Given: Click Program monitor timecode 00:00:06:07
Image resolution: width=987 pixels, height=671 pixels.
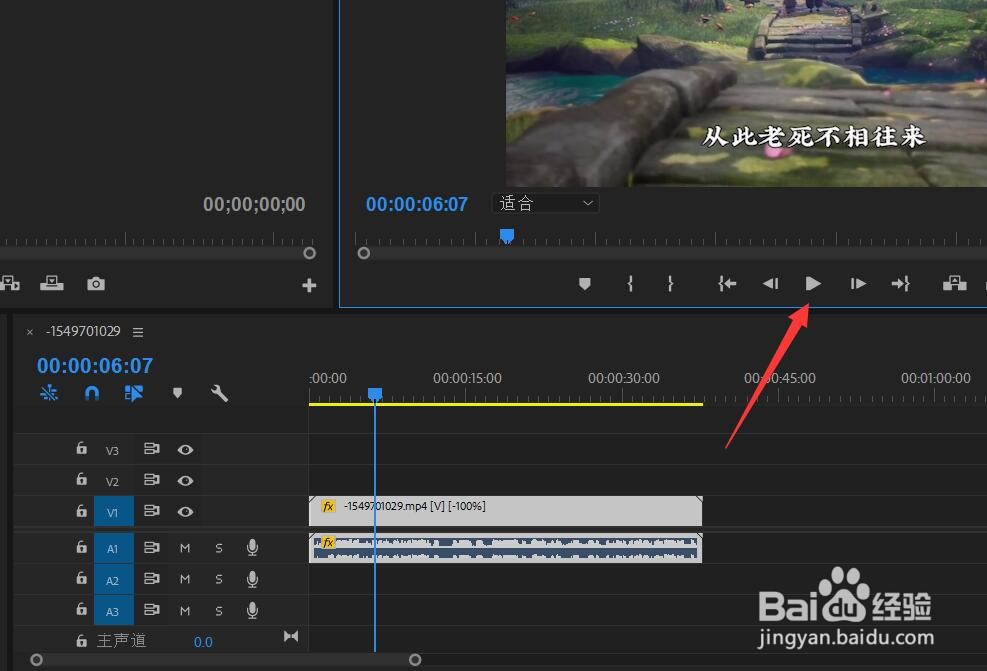Looking at the screenshot, I should [x=417, y=204].
